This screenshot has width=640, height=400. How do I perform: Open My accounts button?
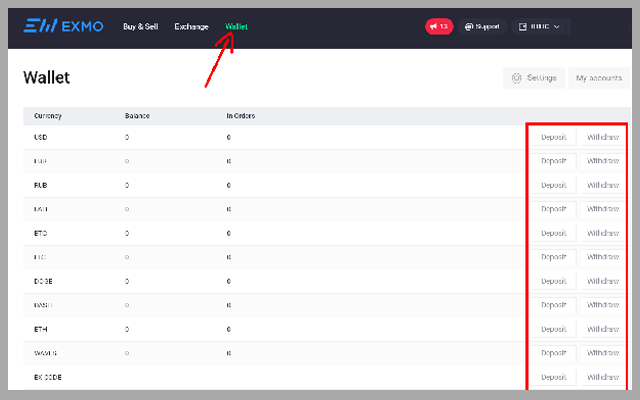(598, 78)
